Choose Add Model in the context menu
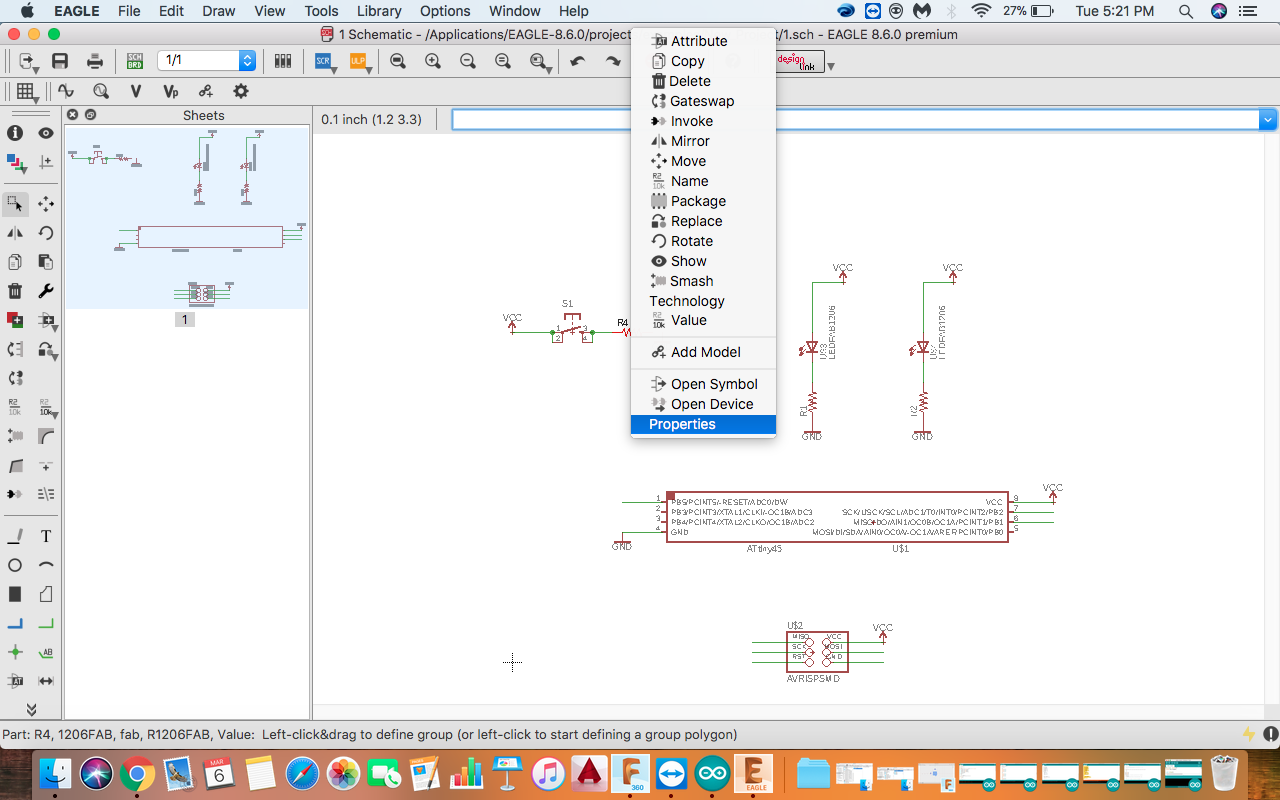 pos(703,352)
